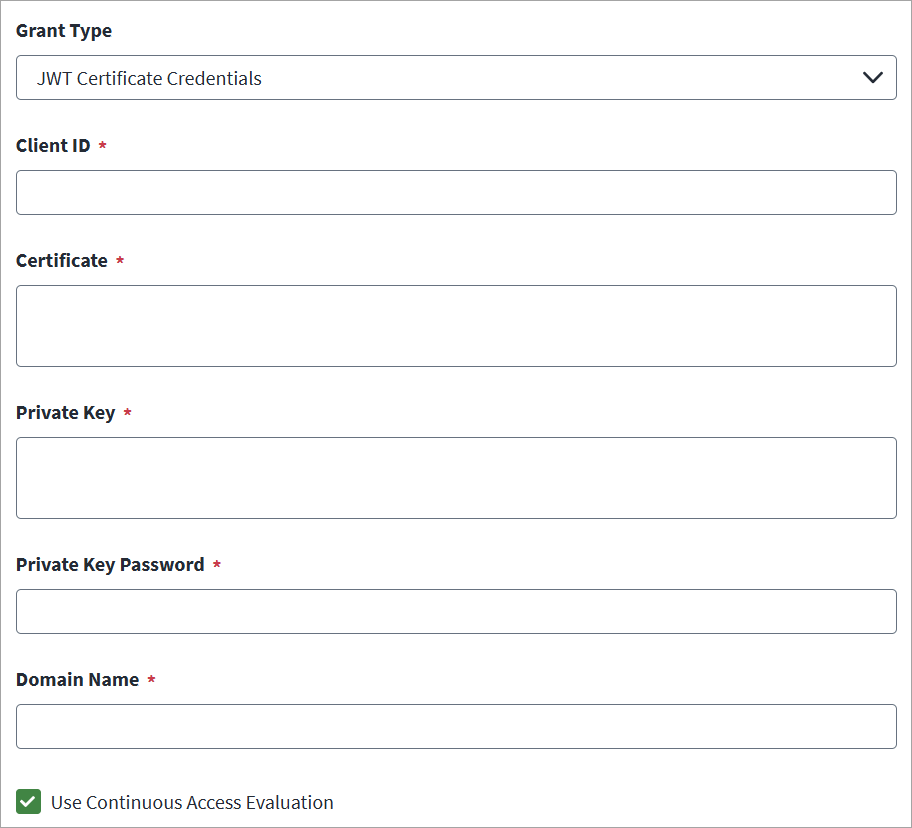Click the Client ID label
This screenshot has width=912, height=828.
coord(53,146)
